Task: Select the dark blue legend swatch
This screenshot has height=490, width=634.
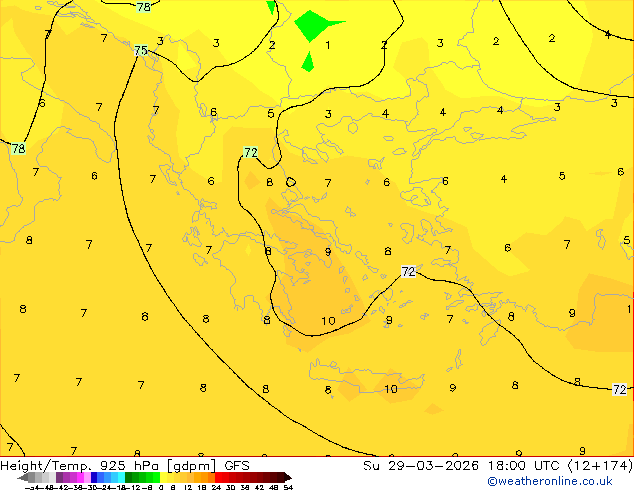Action: 94,477
